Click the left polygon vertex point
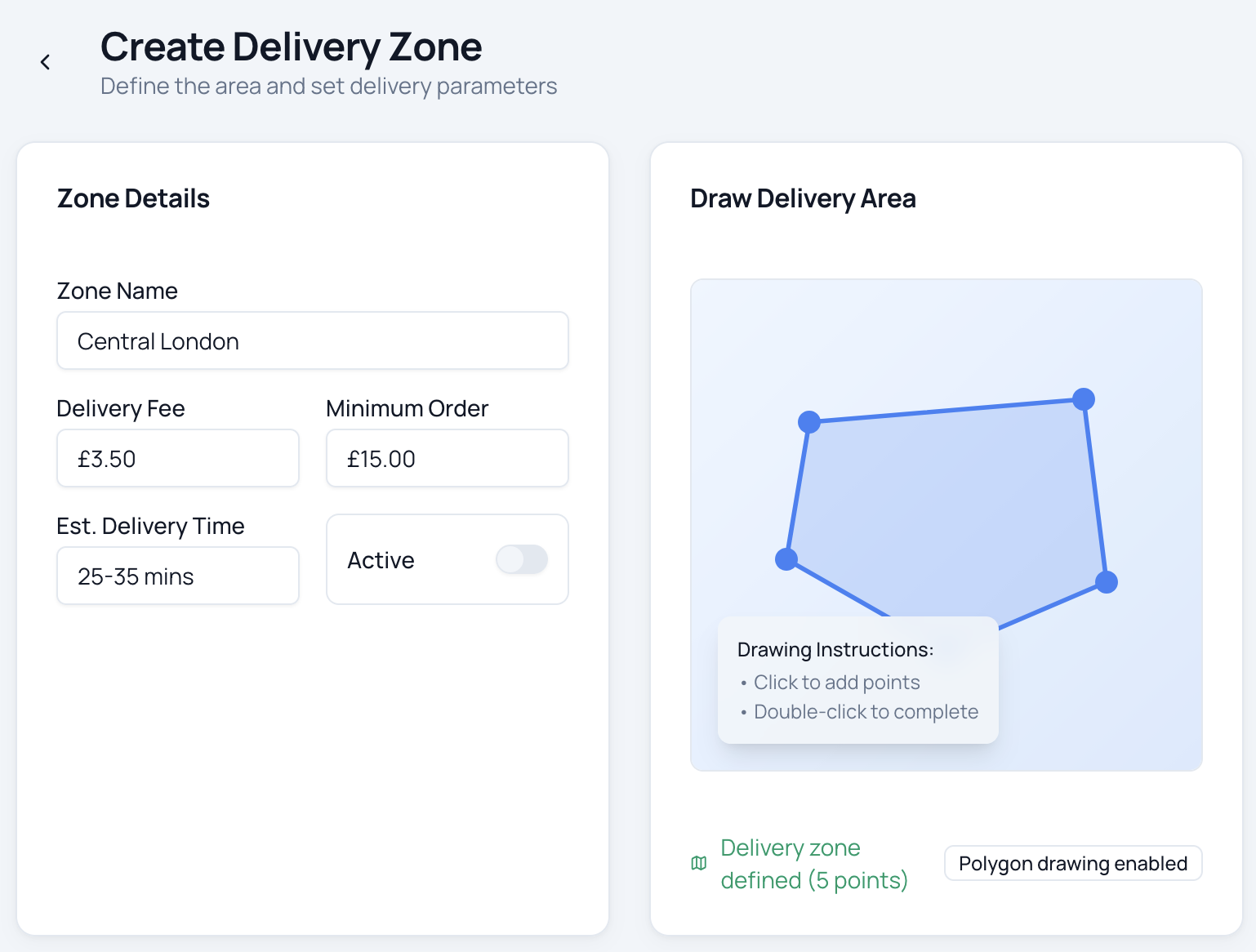 [x=786, y=558]
